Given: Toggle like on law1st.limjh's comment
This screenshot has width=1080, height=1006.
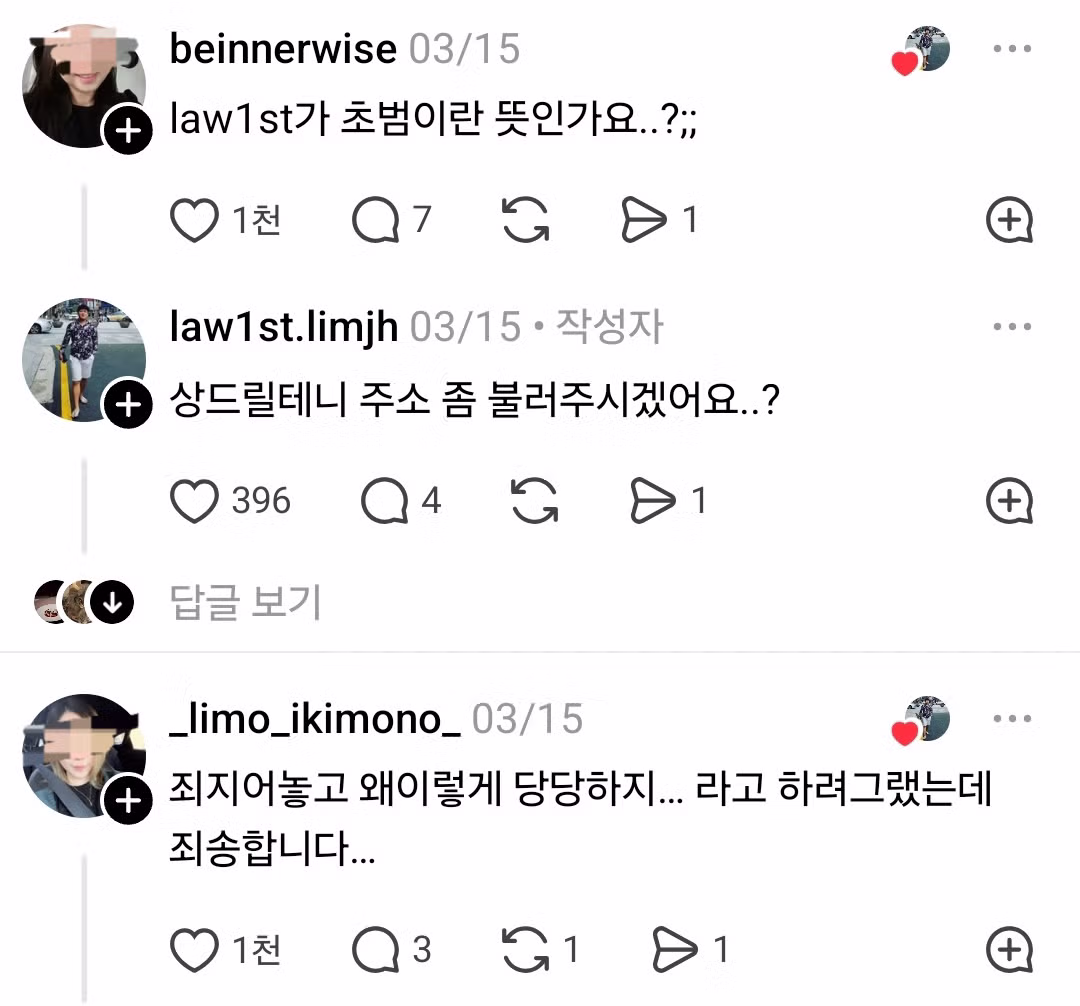Looking at the screenshot, I should pos(197,502).
